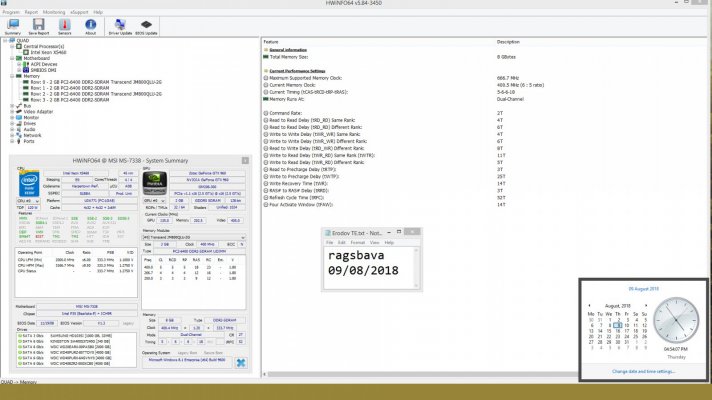Collapse the Memory branch

[x=12, y=76]
